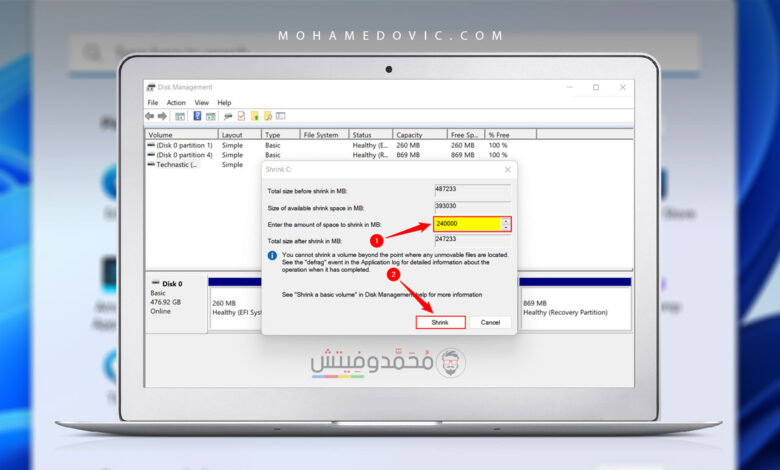Close the Shrink C: dialog

507,170
